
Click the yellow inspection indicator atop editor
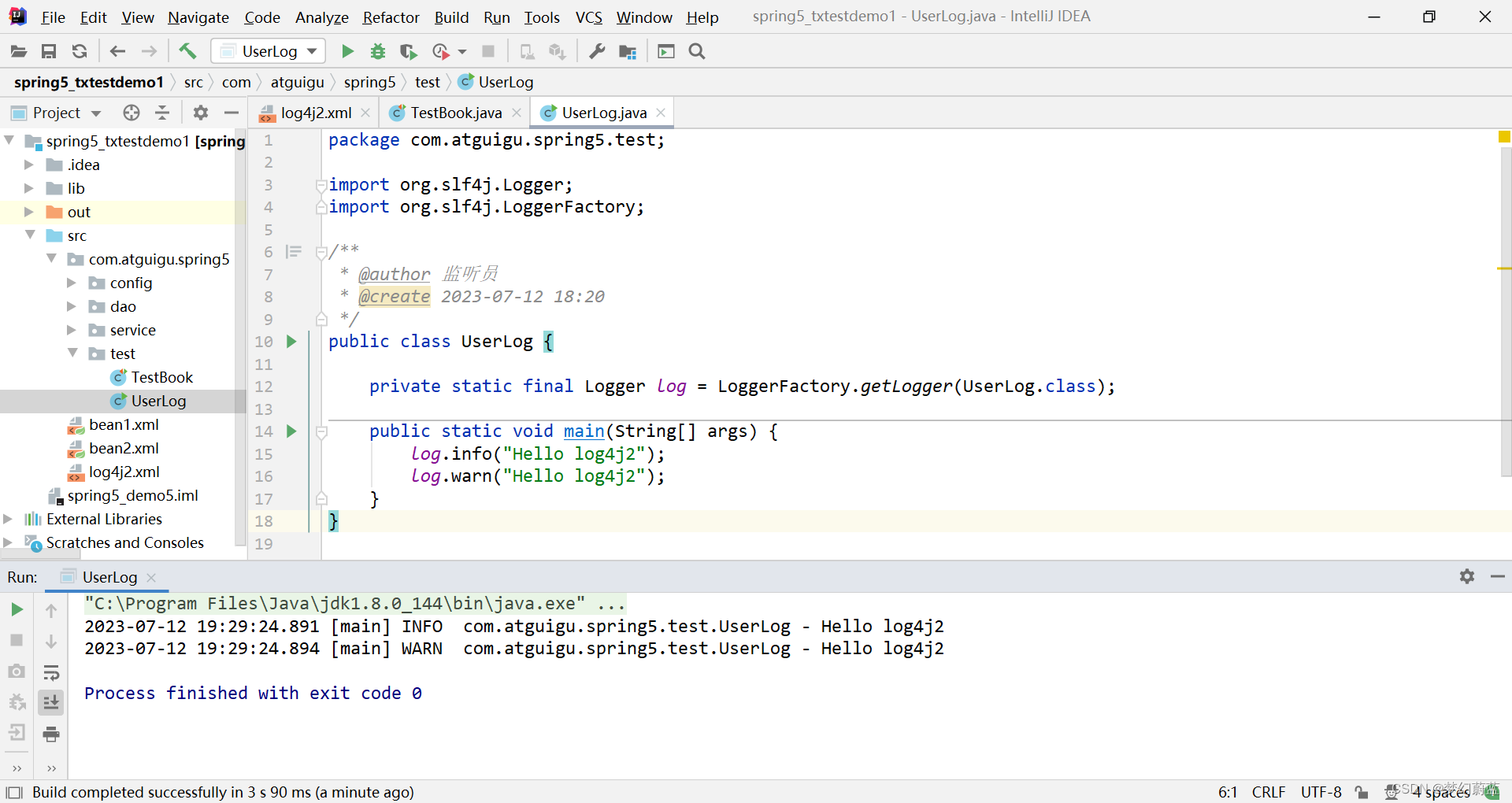coord(1504,137)
